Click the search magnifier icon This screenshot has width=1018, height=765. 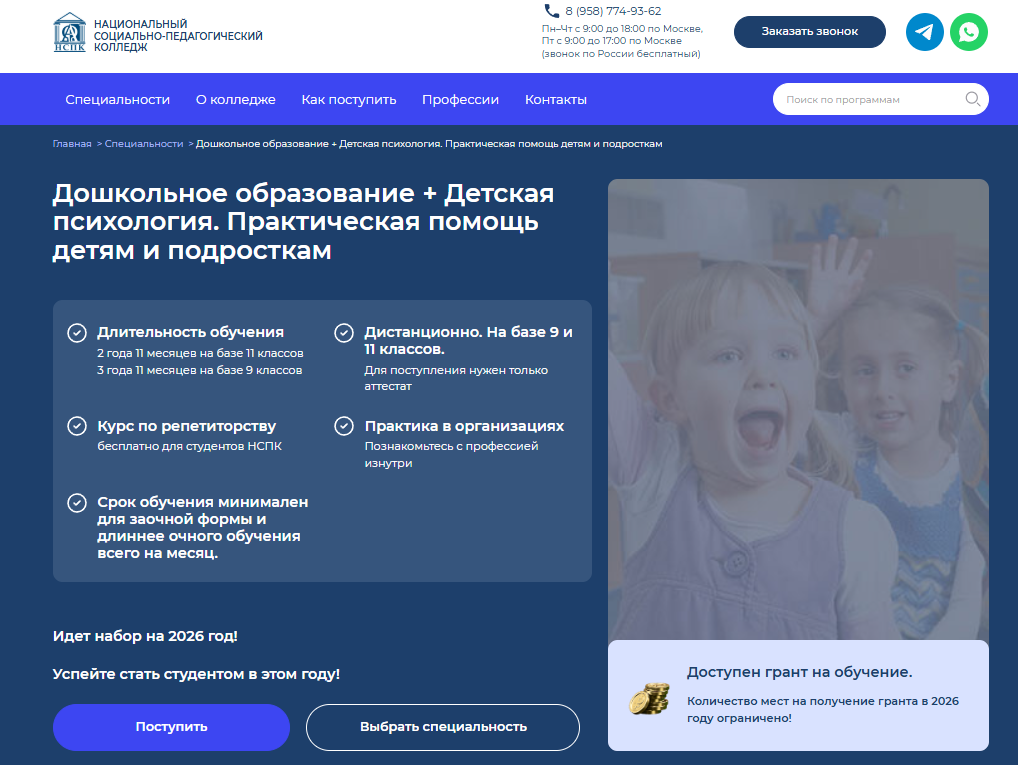(x=973, y=99)
